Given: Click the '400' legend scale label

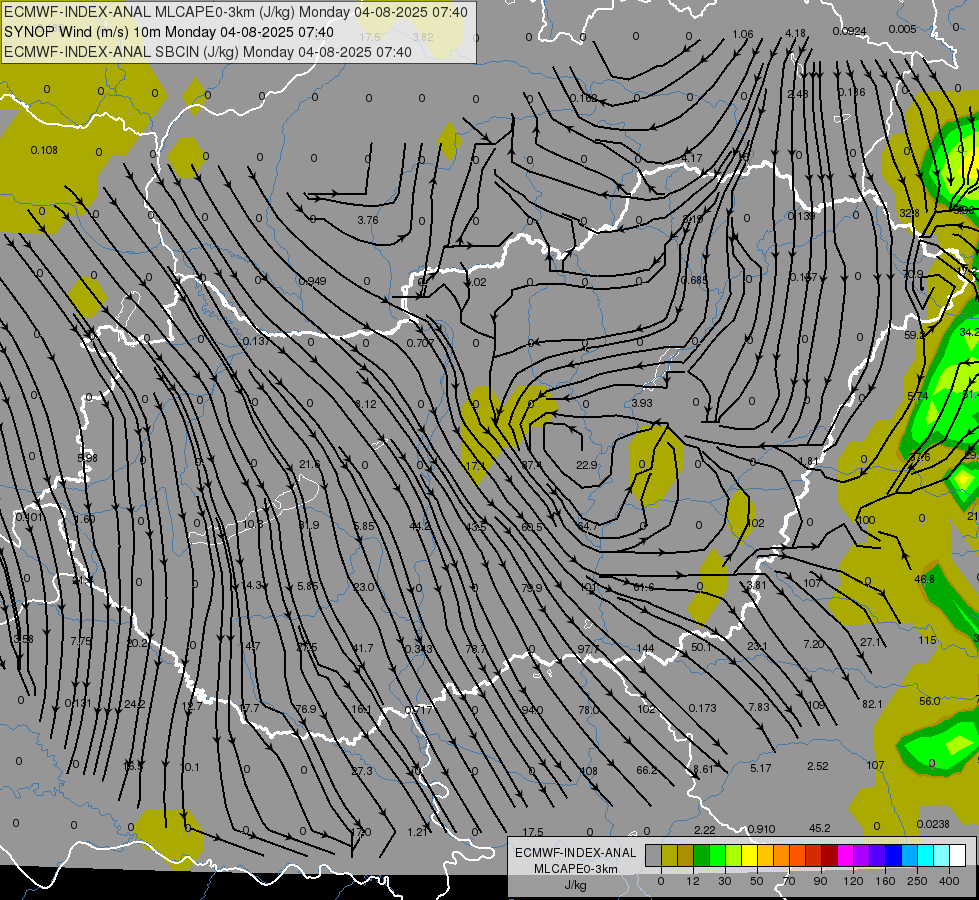Looking at the screenshot, I should 949,881.
